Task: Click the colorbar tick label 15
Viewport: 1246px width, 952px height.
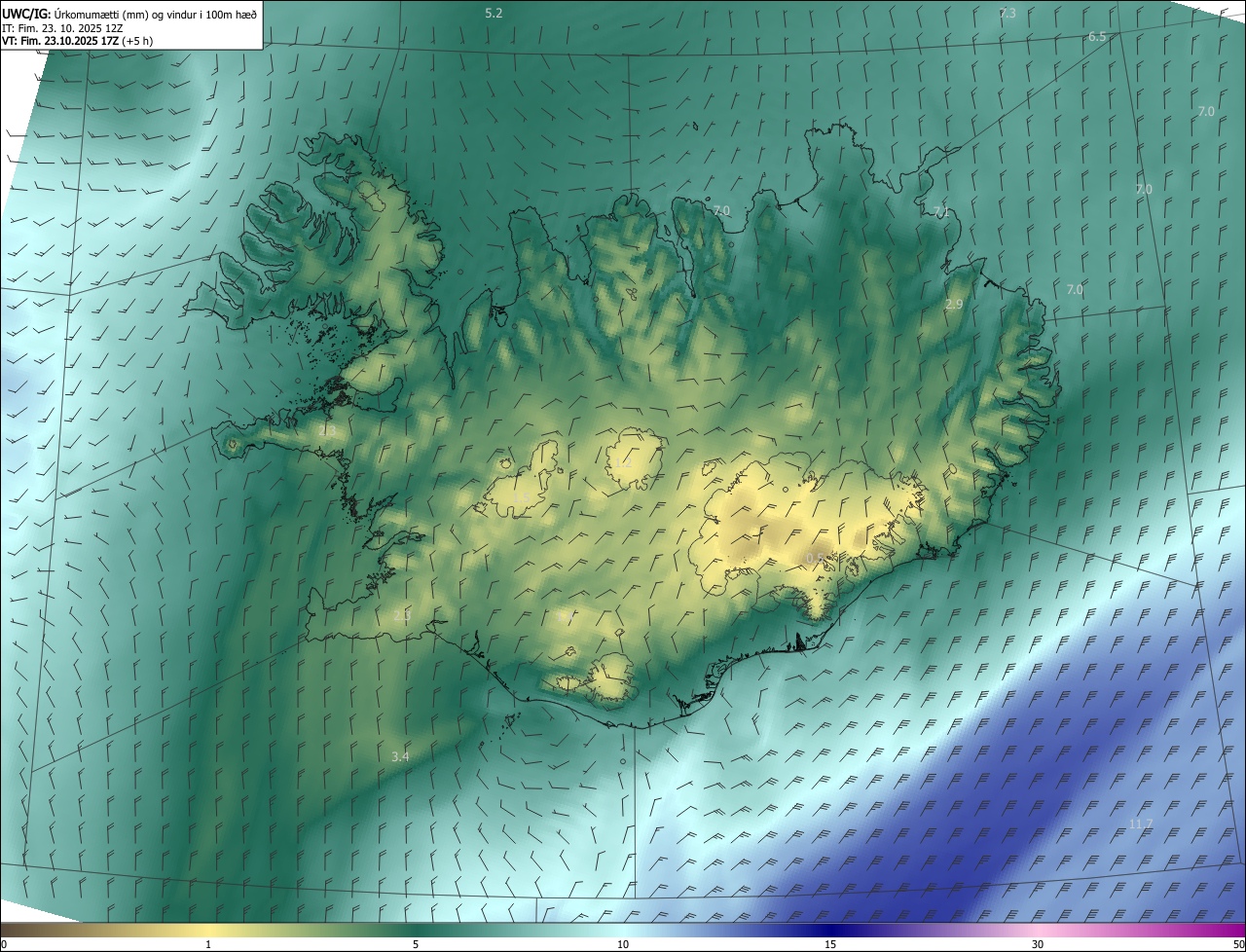Action: [830, 944]
